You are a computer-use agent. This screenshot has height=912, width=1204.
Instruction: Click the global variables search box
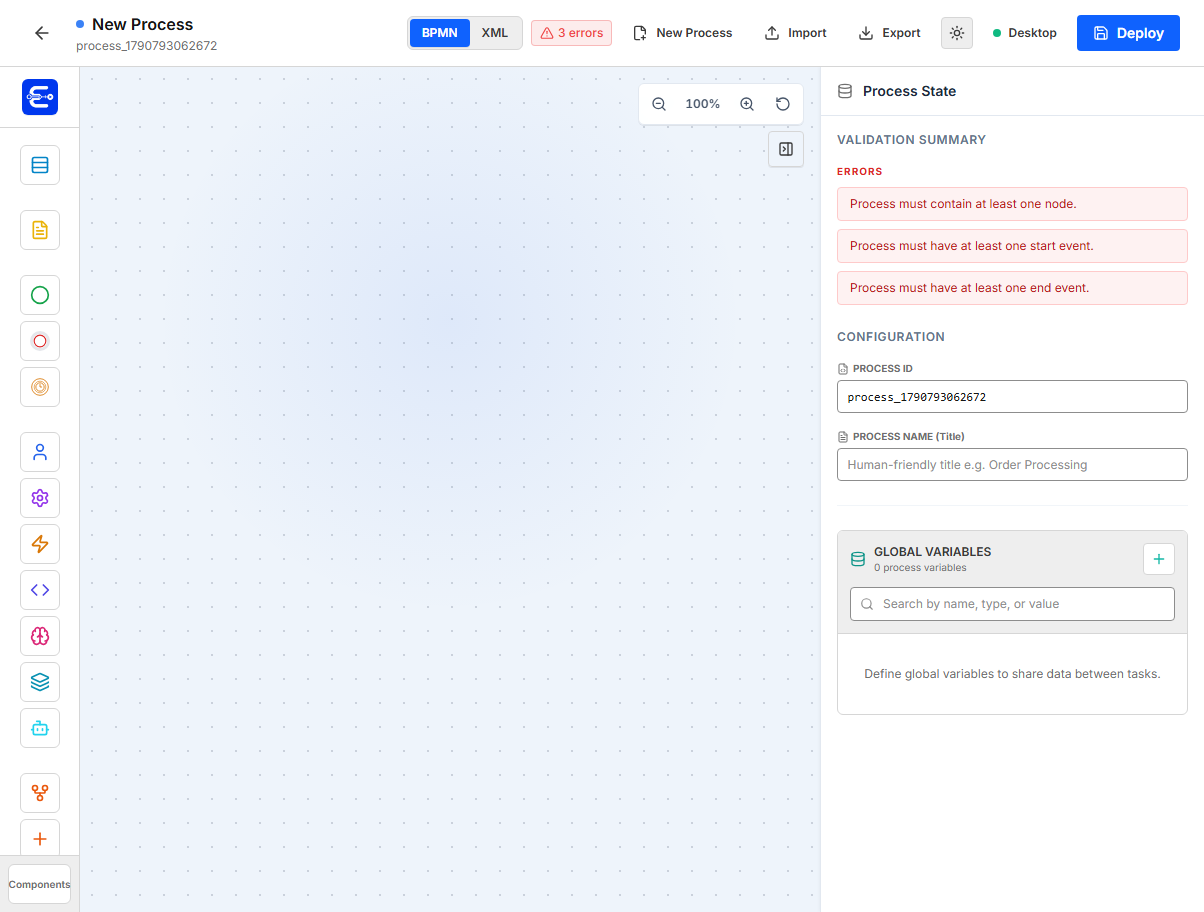pyautogui.click(x=1012, y=604)
